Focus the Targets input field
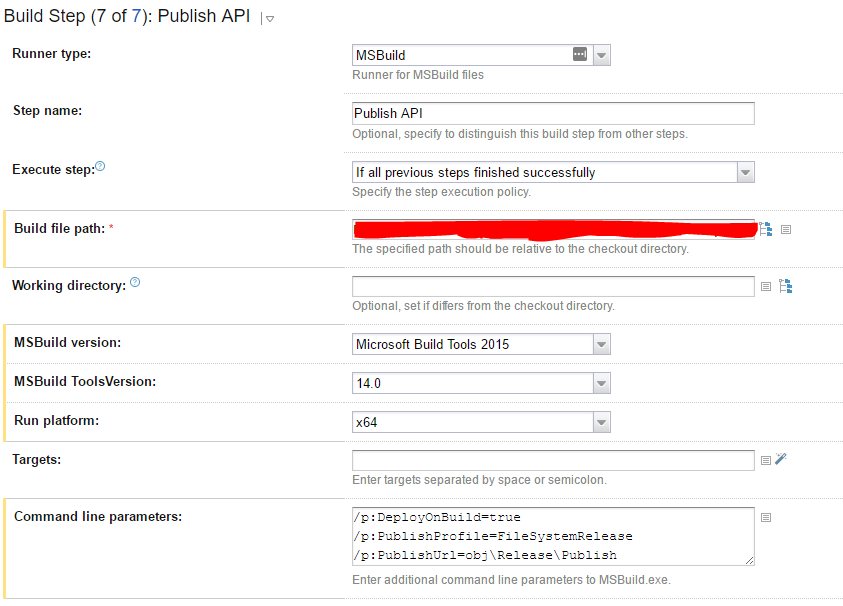 (x=552, y=460)
